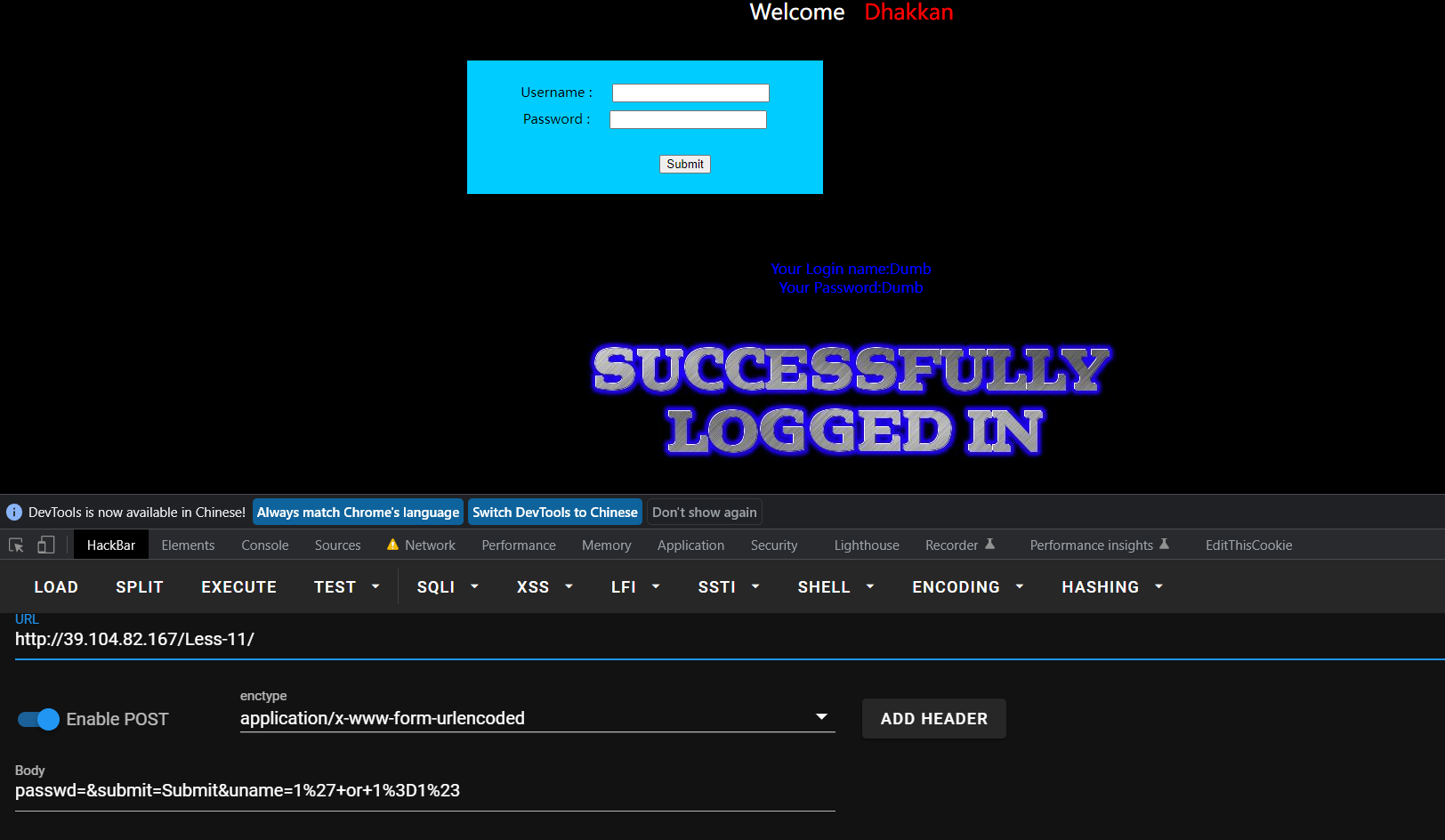The width and height of the screenshot is (1445, 840).
Task: Click the Performance insights flask icon
Action: click(1164, 545)
